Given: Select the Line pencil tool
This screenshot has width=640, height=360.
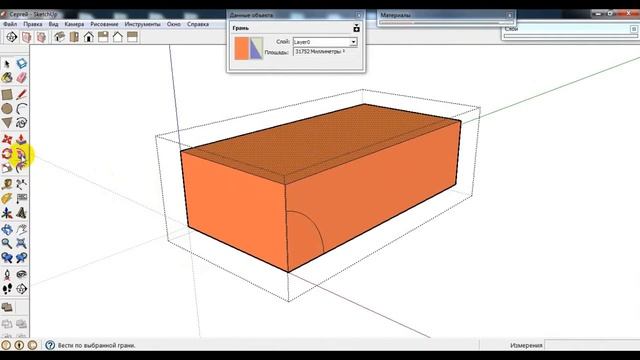Looking at the screenshot, I should (x=22, y=94).
